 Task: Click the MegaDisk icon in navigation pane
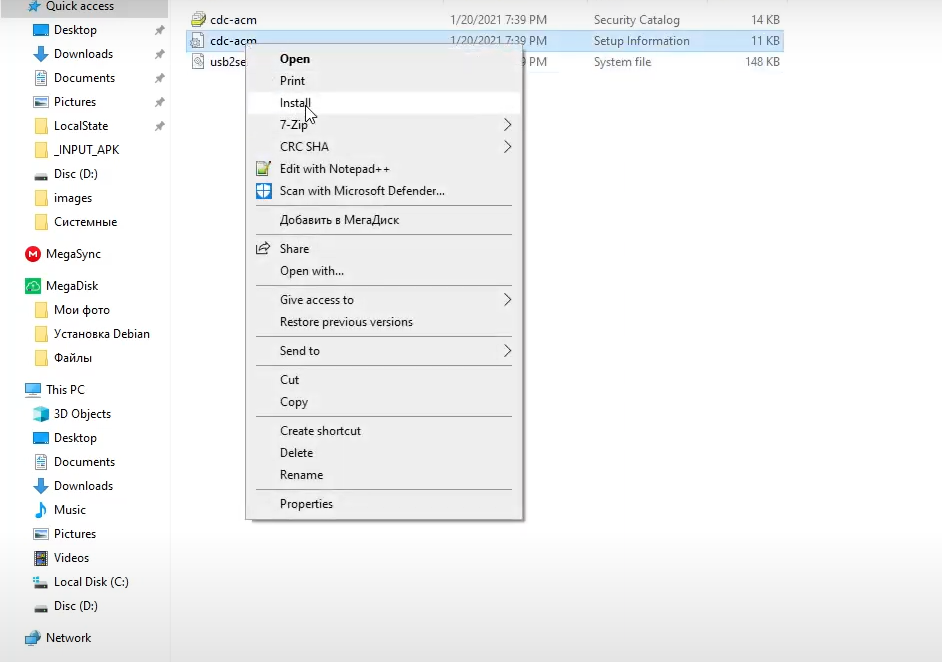(x=32, y=286)
